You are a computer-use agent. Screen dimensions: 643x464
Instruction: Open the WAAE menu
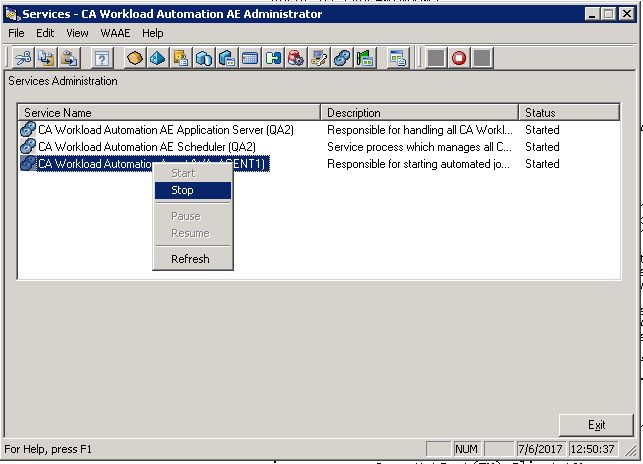115,33
